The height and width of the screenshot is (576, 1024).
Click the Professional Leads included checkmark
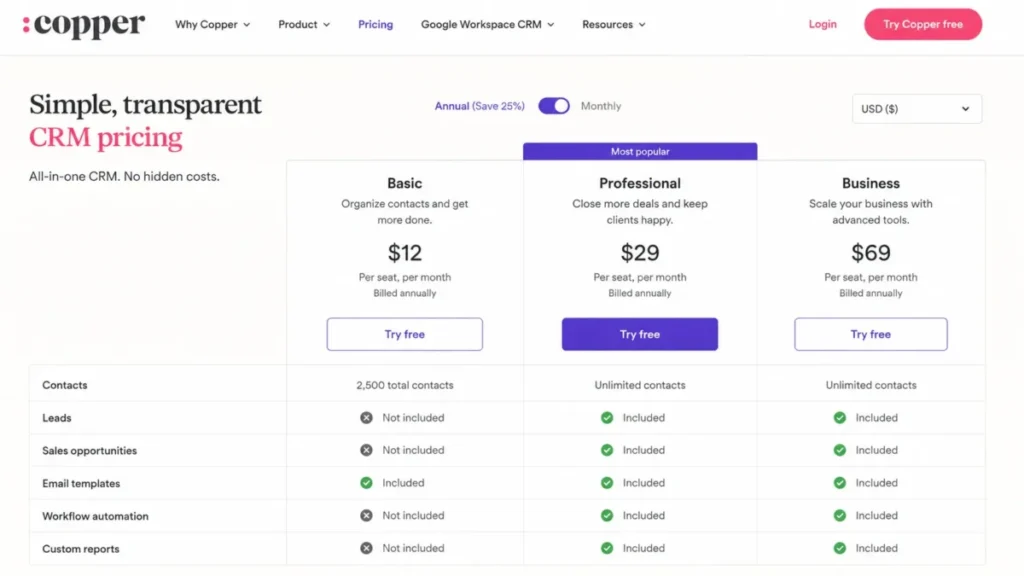(x=607, y=417)
